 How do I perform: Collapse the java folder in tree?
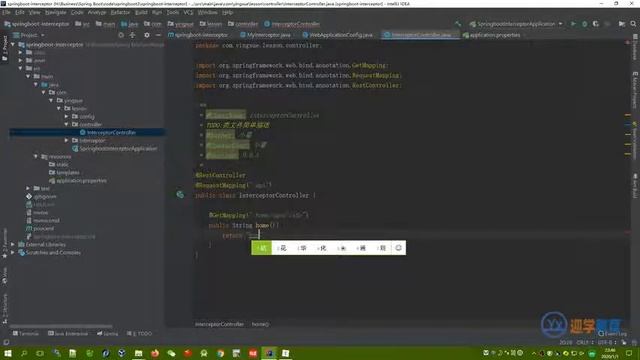[x=36, y=84]
